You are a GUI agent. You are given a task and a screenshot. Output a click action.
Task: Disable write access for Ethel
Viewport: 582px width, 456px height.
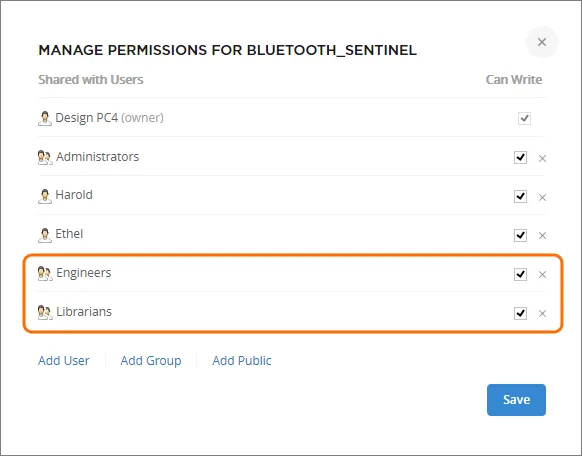tap(520, 235)
